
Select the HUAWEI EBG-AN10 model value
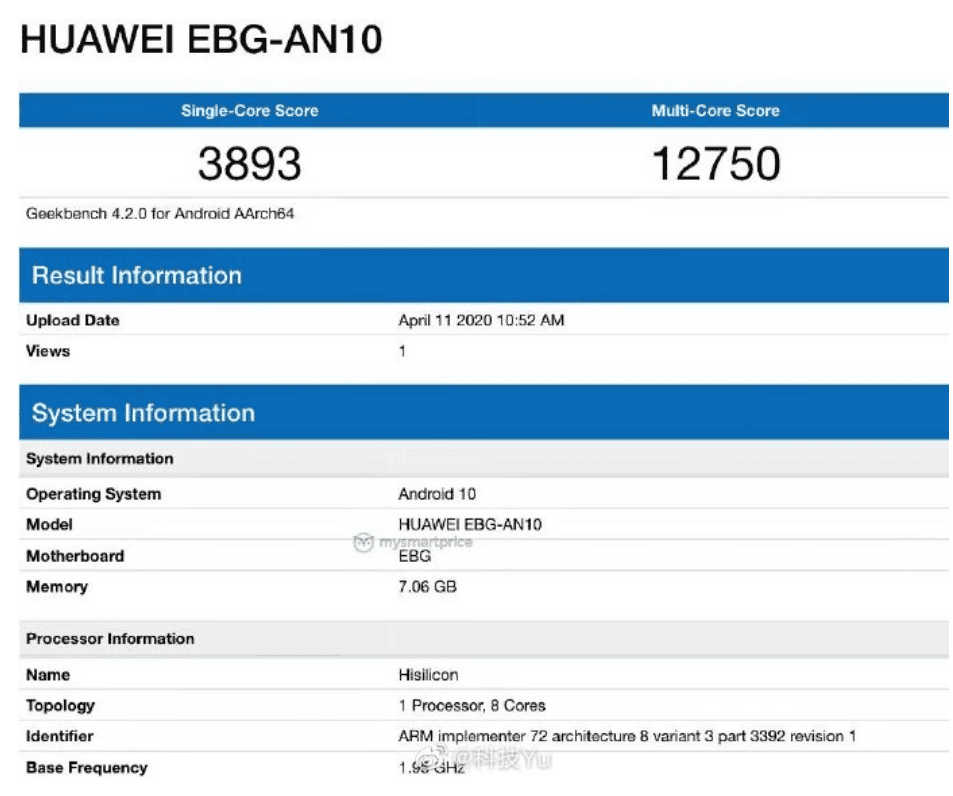tap(470, 524)
